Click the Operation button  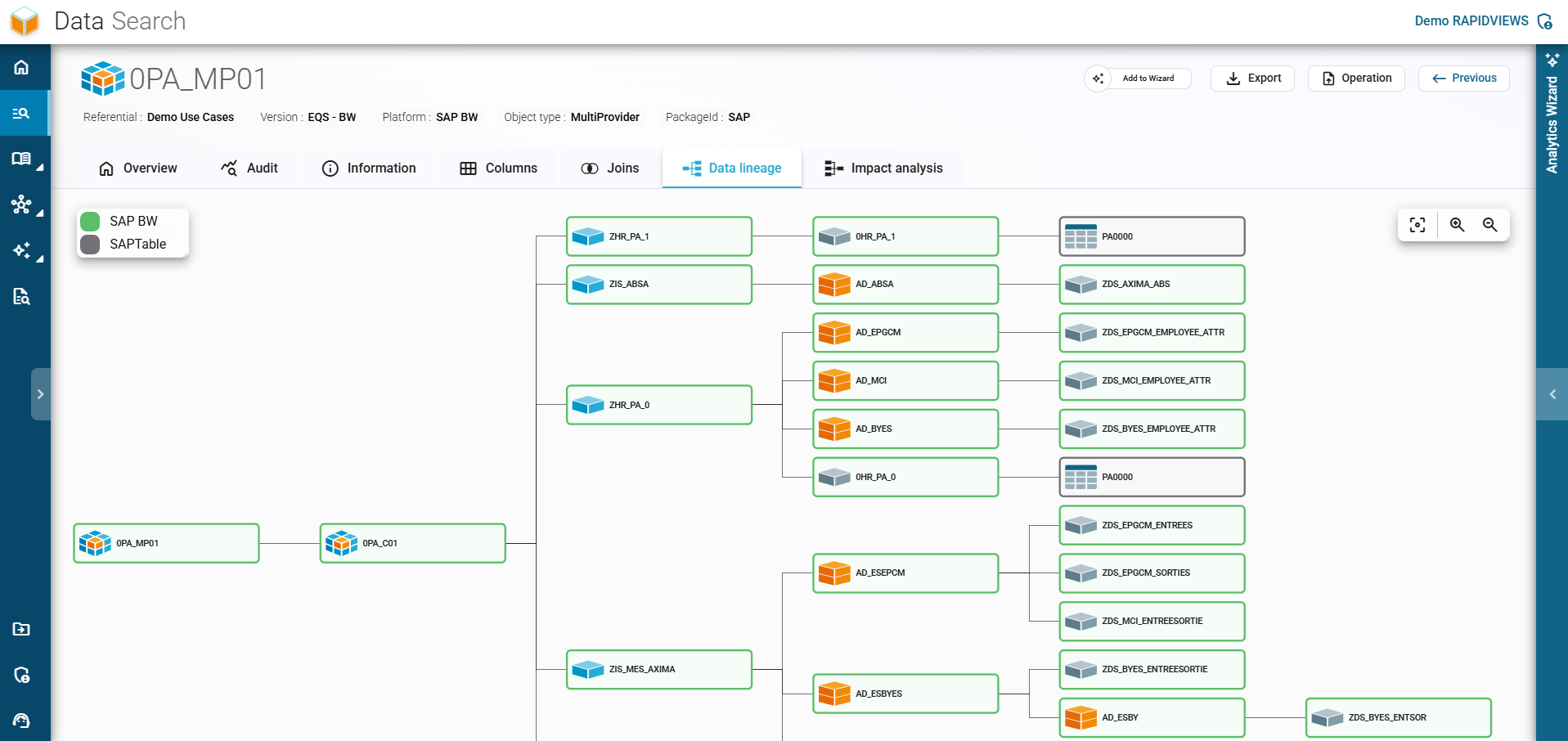1357,79
